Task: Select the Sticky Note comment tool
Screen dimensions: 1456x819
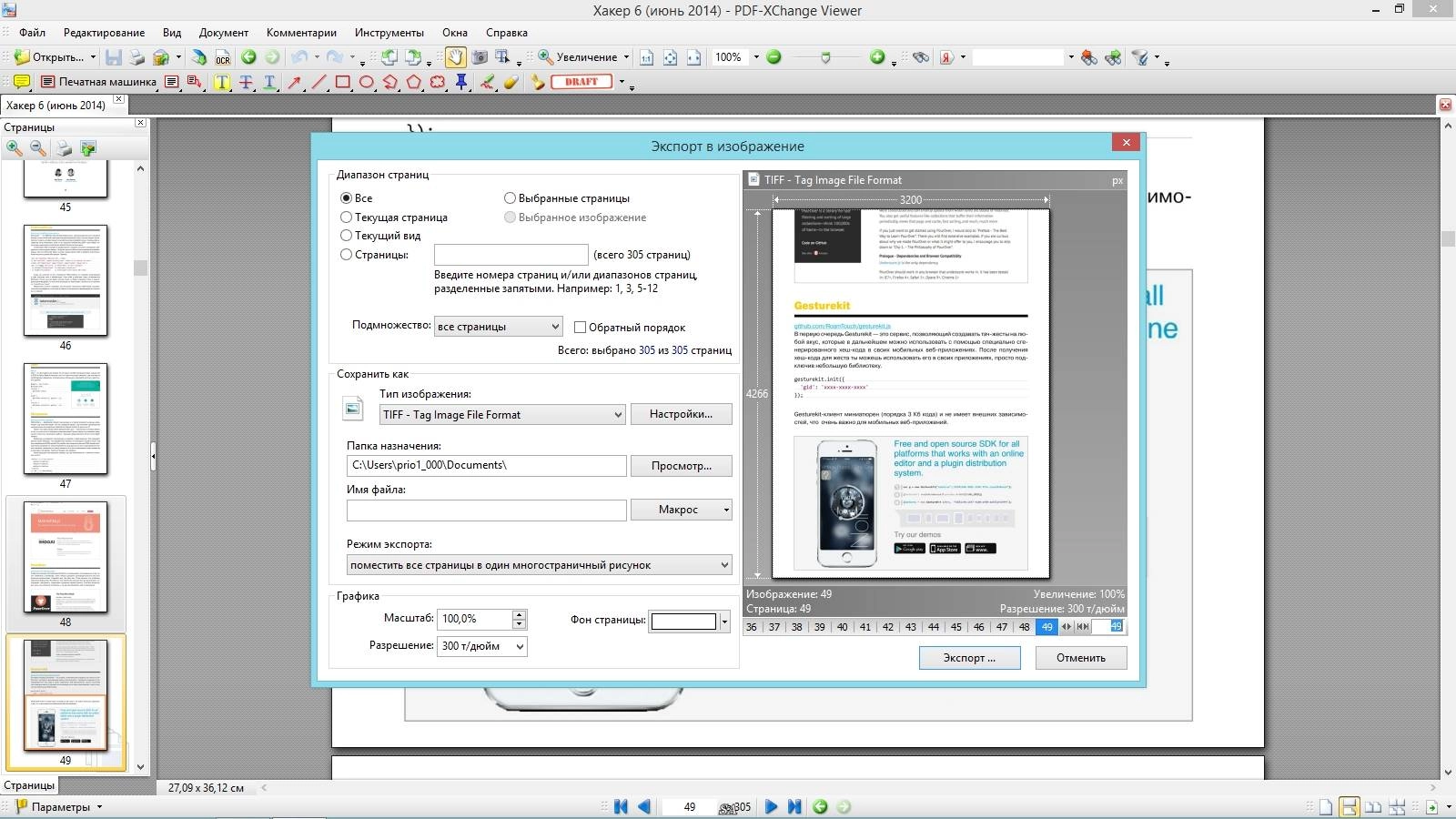Action: click(21, 82)
